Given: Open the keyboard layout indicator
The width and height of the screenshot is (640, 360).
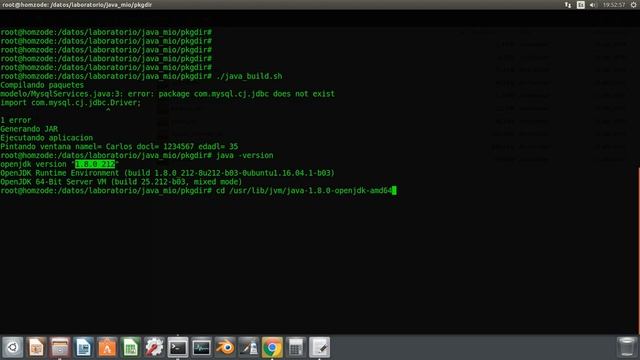Looking at the screenshot, I should pos(580,5).
